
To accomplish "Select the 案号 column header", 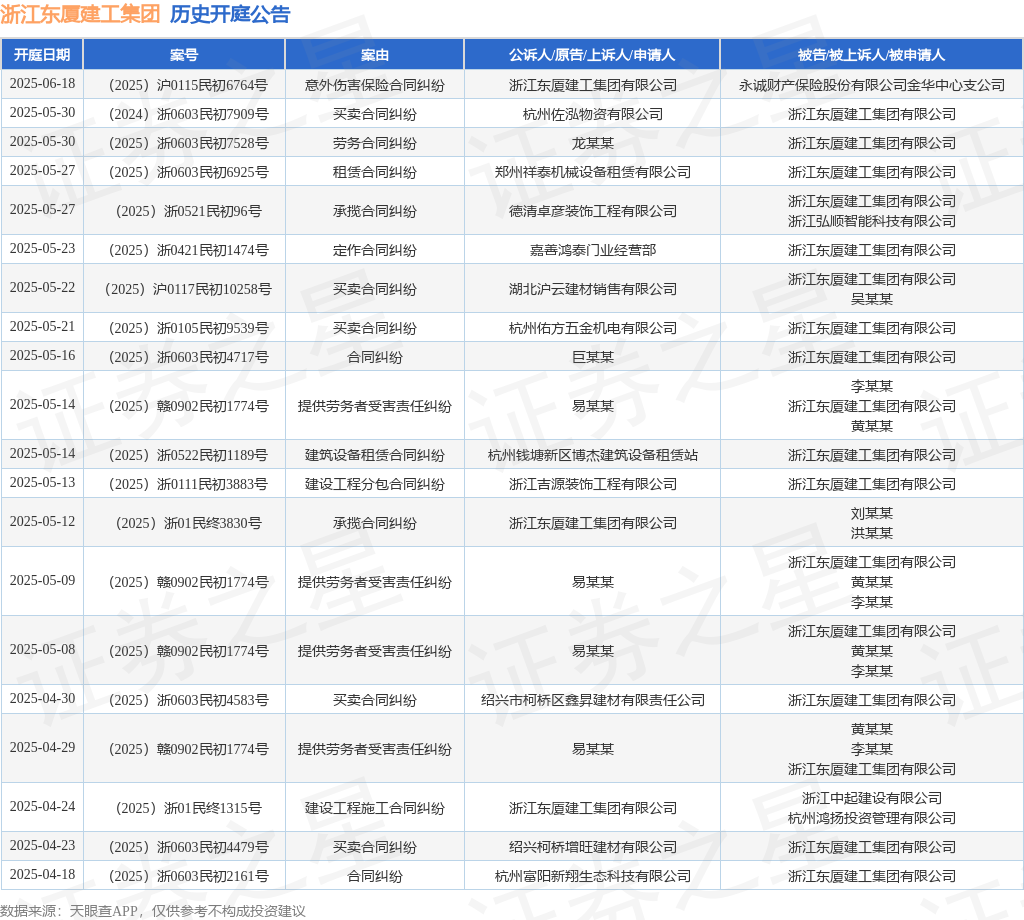I will click(x=184, y=55).
